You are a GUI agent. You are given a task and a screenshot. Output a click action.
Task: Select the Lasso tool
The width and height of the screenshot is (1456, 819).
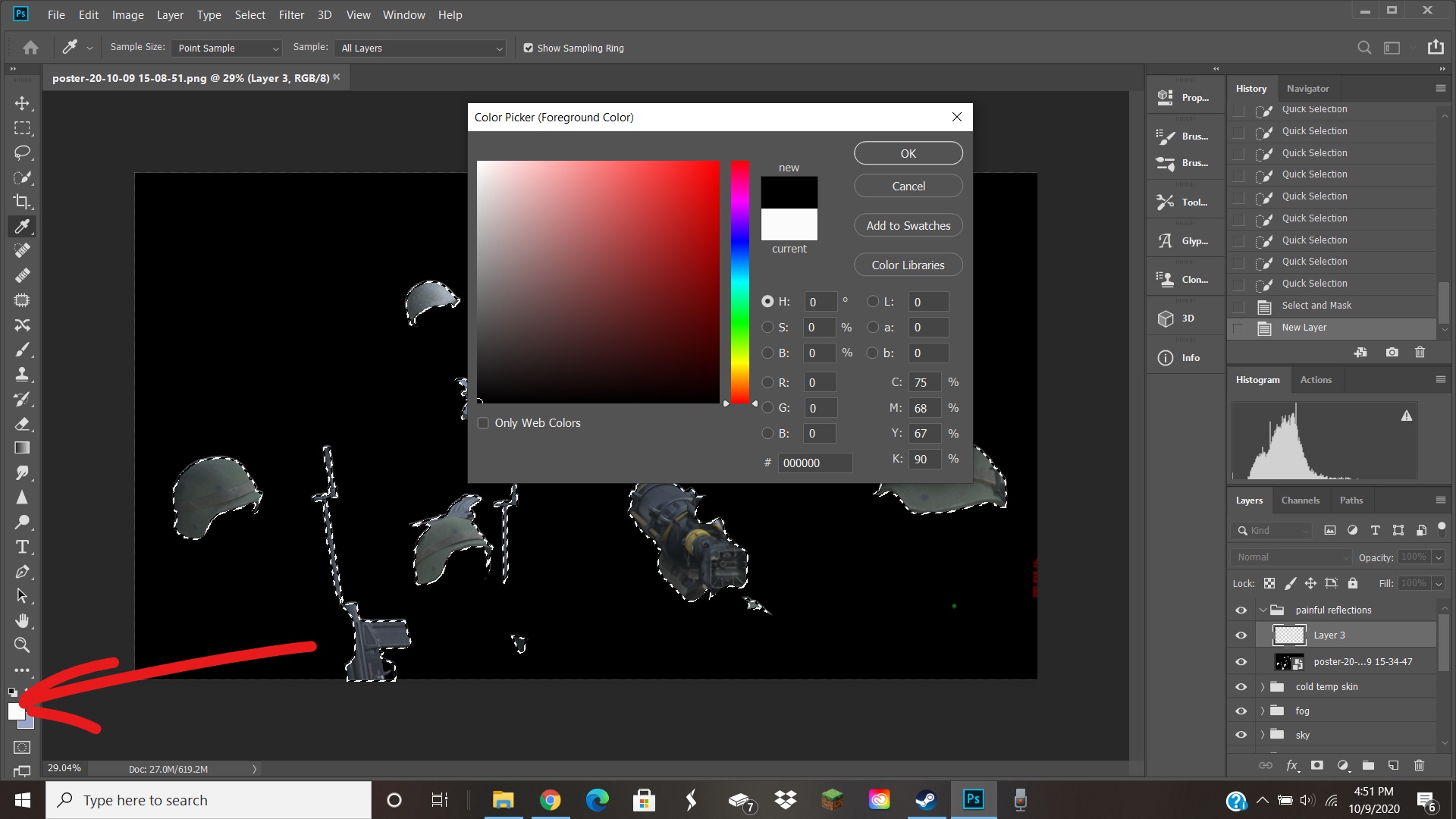click(22, 152)
